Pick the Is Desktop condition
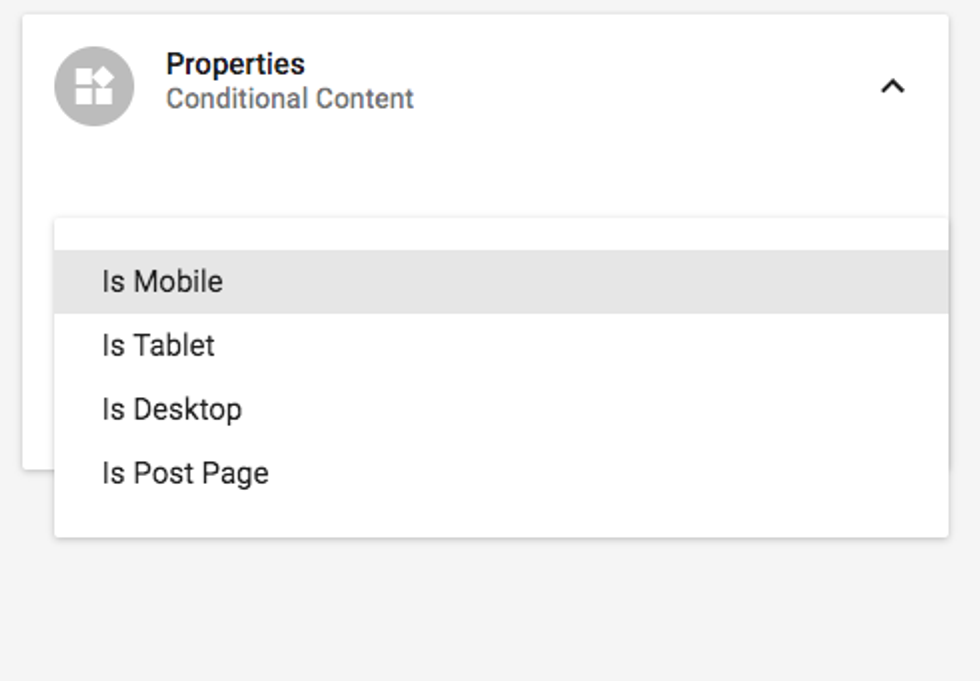Image resolution: width=980 pixels, height=681 pixels. coord(171,410)
